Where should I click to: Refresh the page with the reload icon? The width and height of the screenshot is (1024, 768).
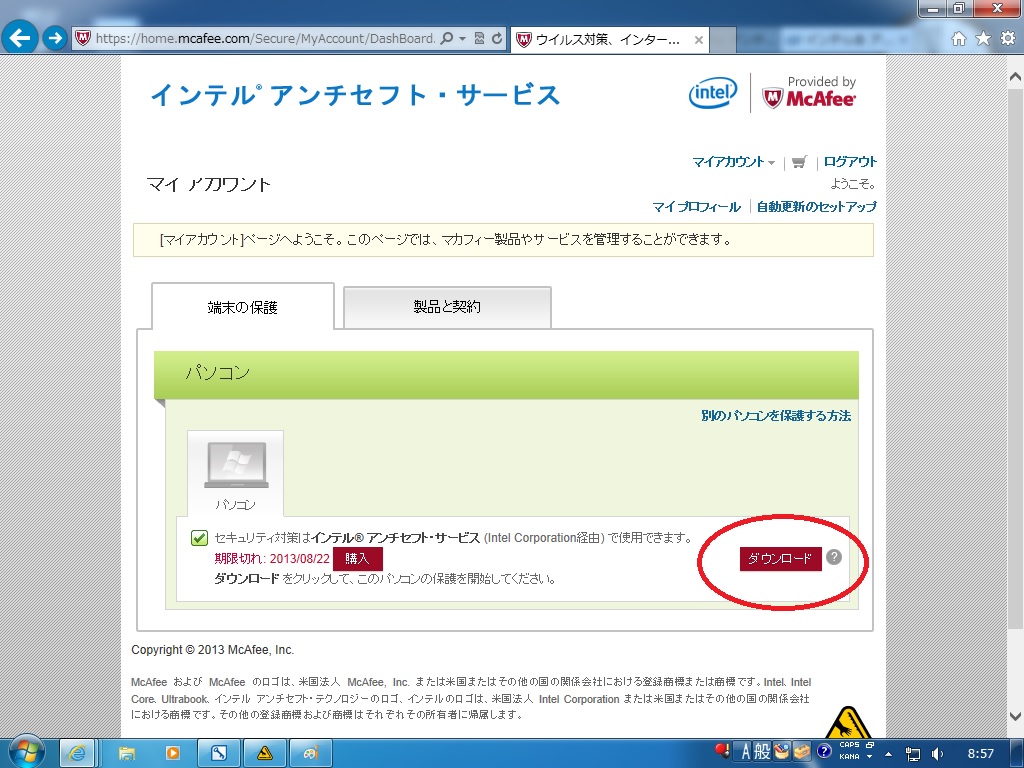pos(497,39)
